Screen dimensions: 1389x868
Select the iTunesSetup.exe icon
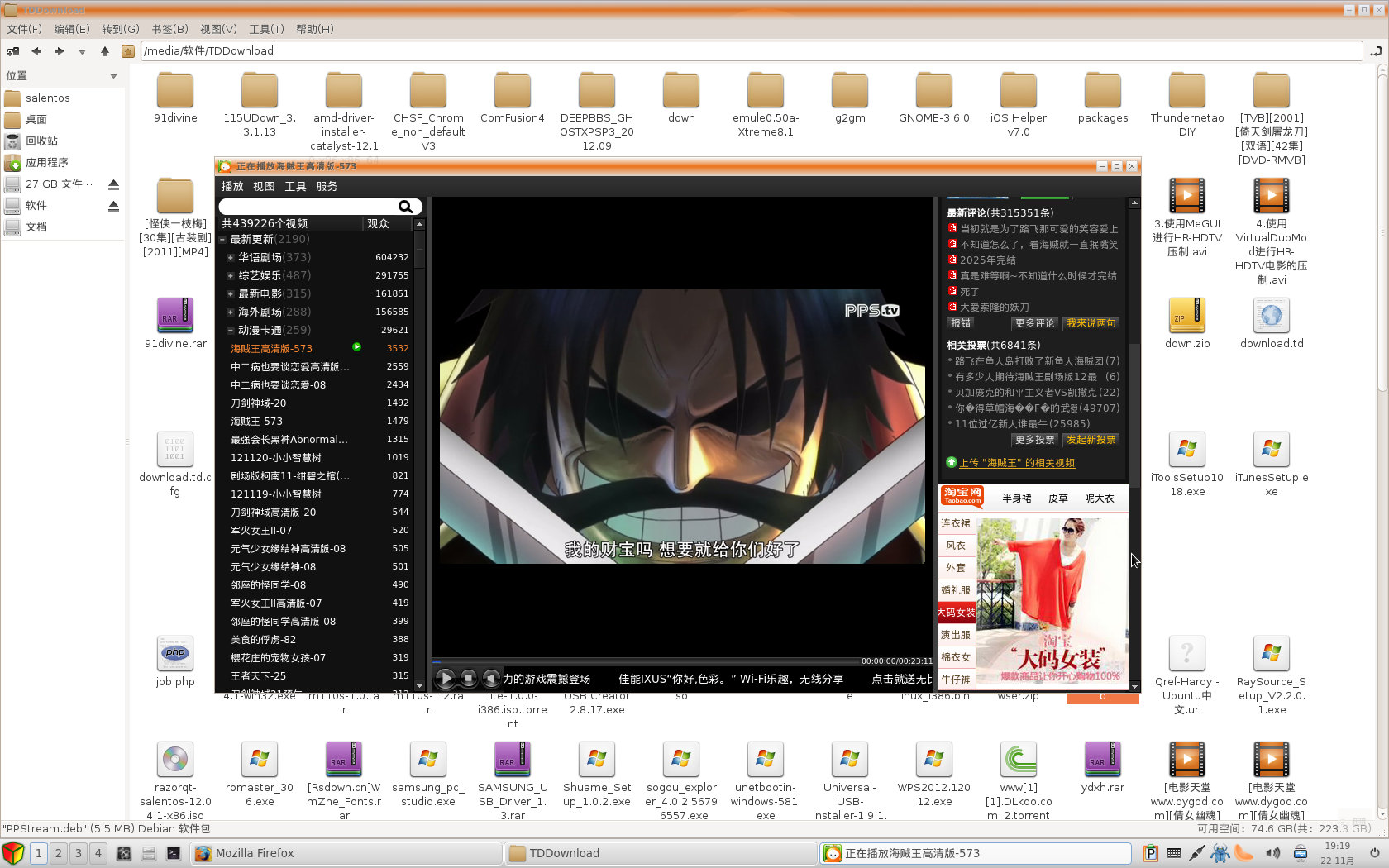(x=1272, y=449)
